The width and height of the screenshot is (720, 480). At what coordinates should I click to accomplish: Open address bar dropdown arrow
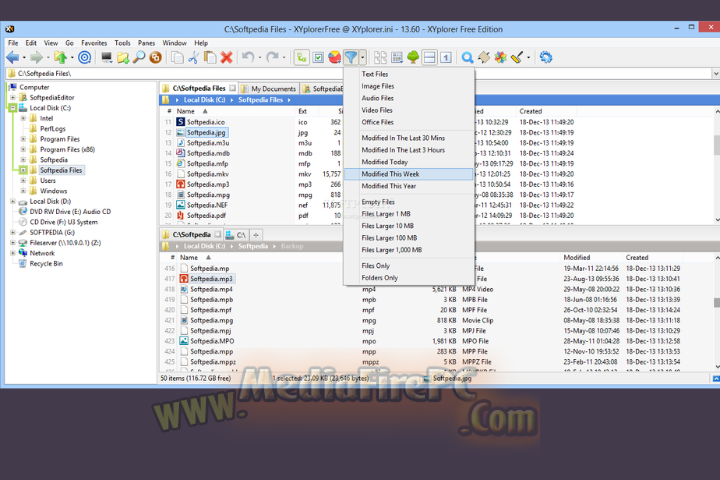click(715, 73)
